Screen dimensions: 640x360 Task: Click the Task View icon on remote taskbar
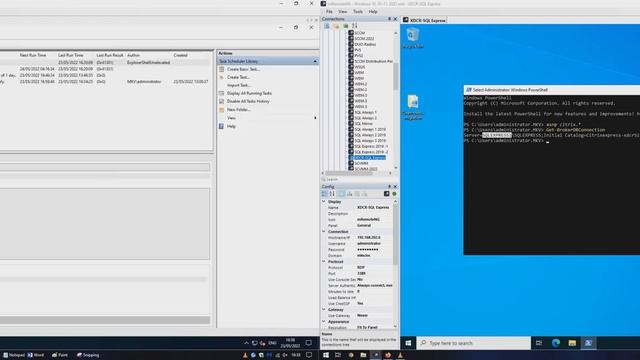539,343
